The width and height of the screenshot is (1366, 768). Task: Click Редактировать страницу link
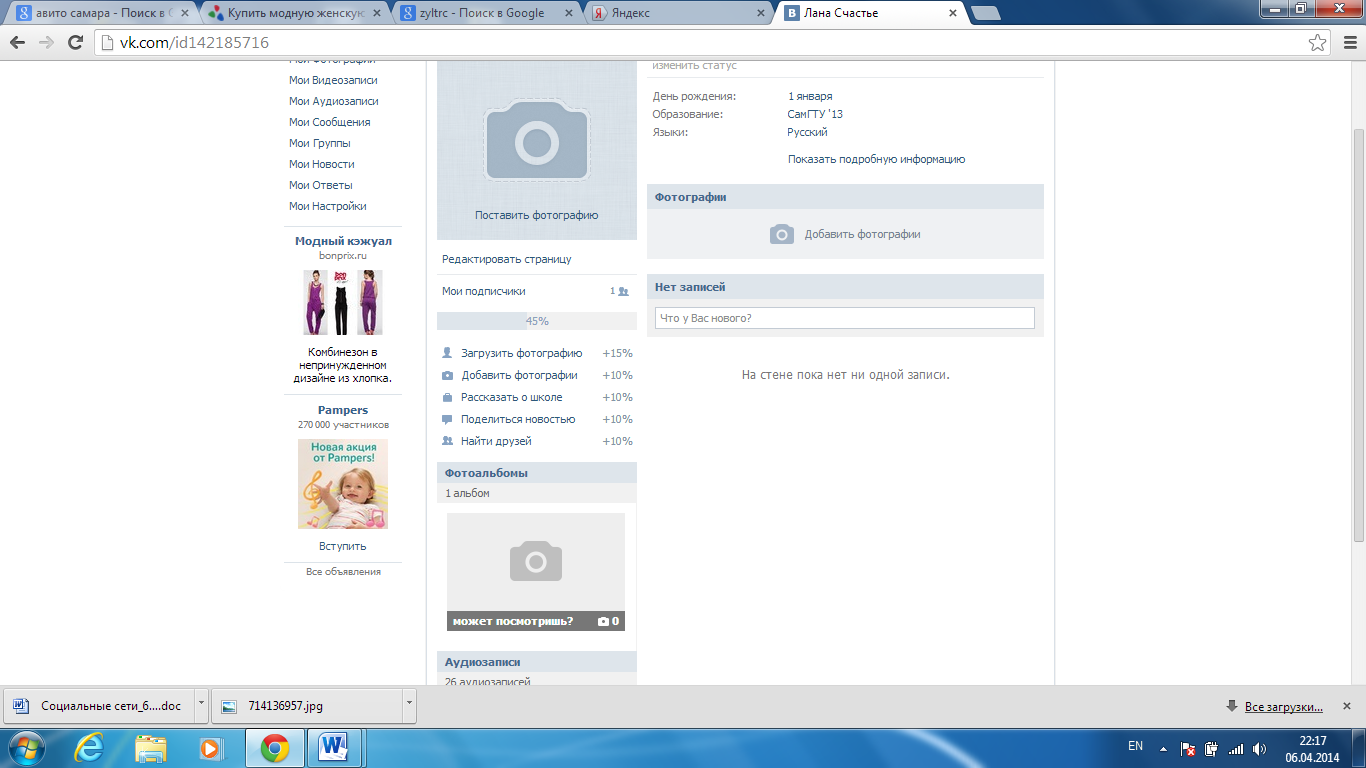pos(507,259)
